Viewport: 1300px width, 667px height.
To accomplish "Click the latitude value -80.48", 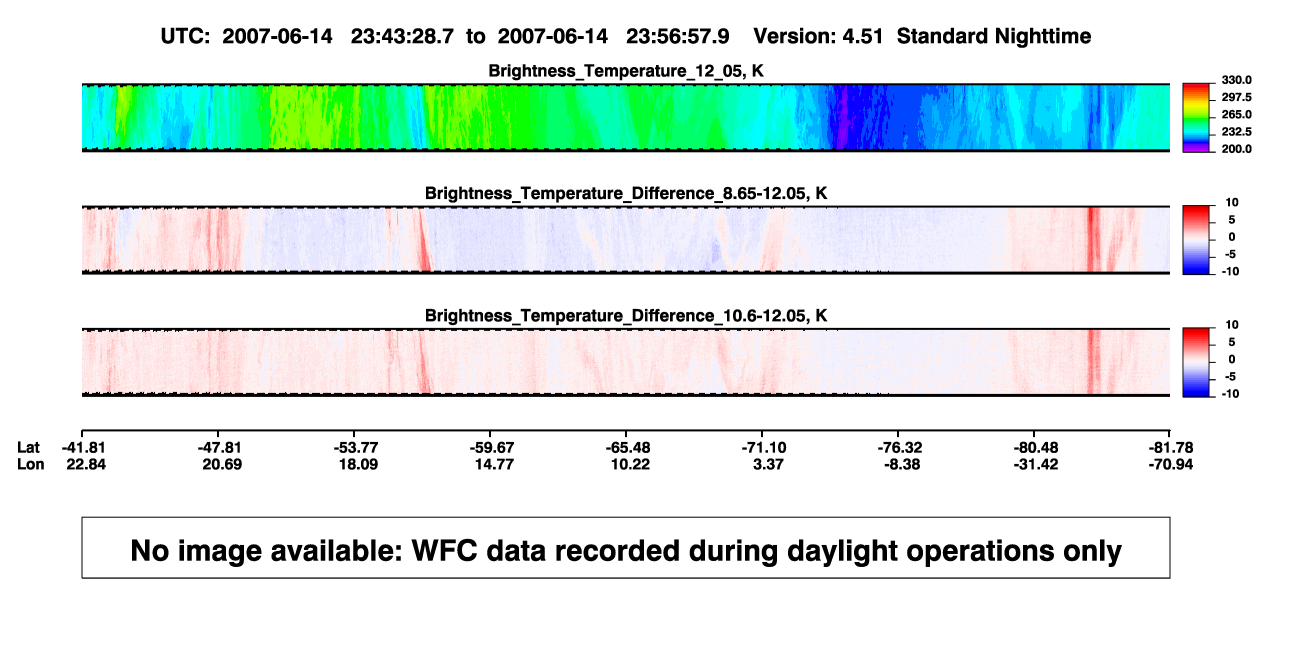I will click(1034, 447).
